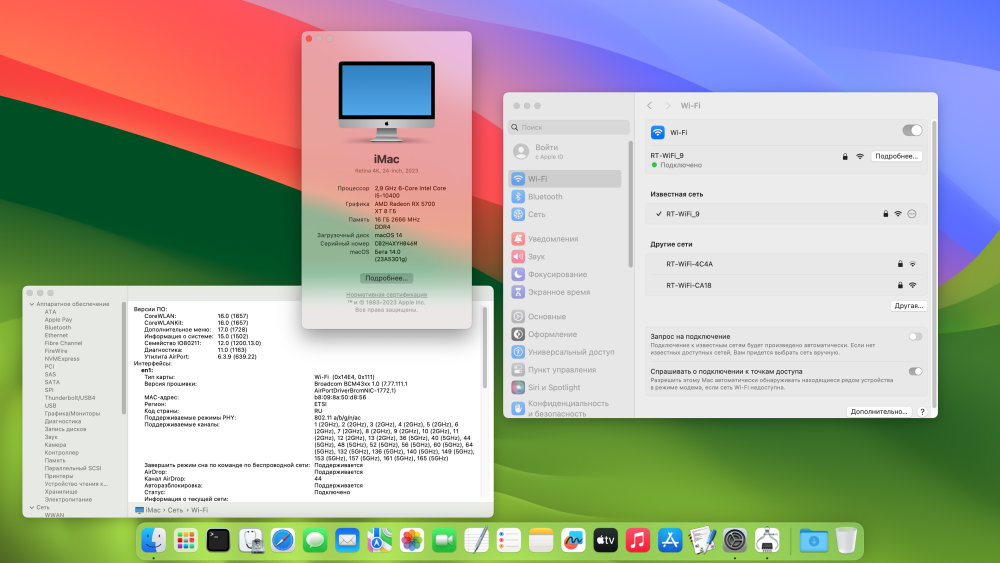Launch Terminal from the Dock
Image resolution: width=1000 pixels, height=563 pixels.
coord(218,541)
